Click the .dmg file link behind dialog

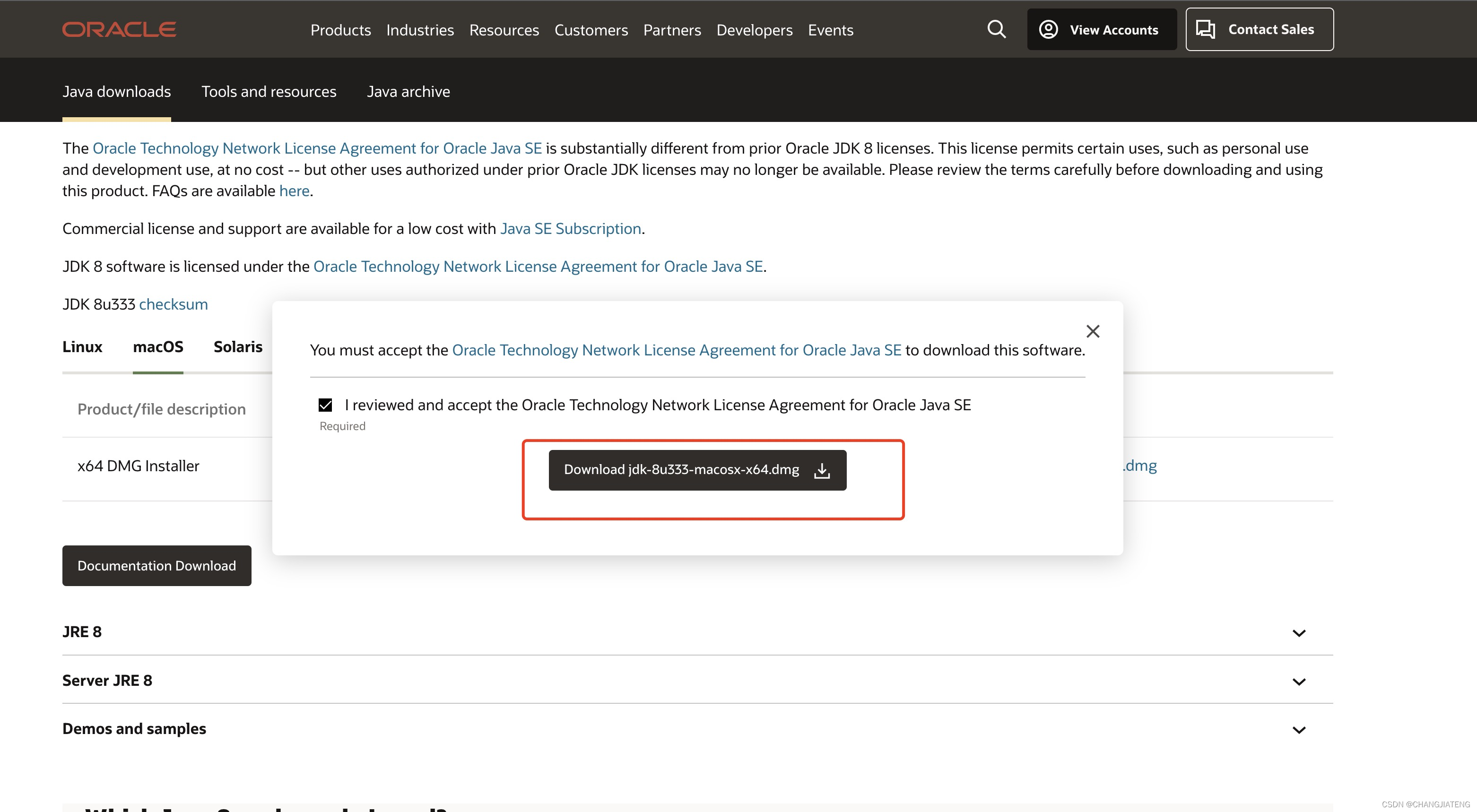pyautogui.click(x=1140, y=465)
